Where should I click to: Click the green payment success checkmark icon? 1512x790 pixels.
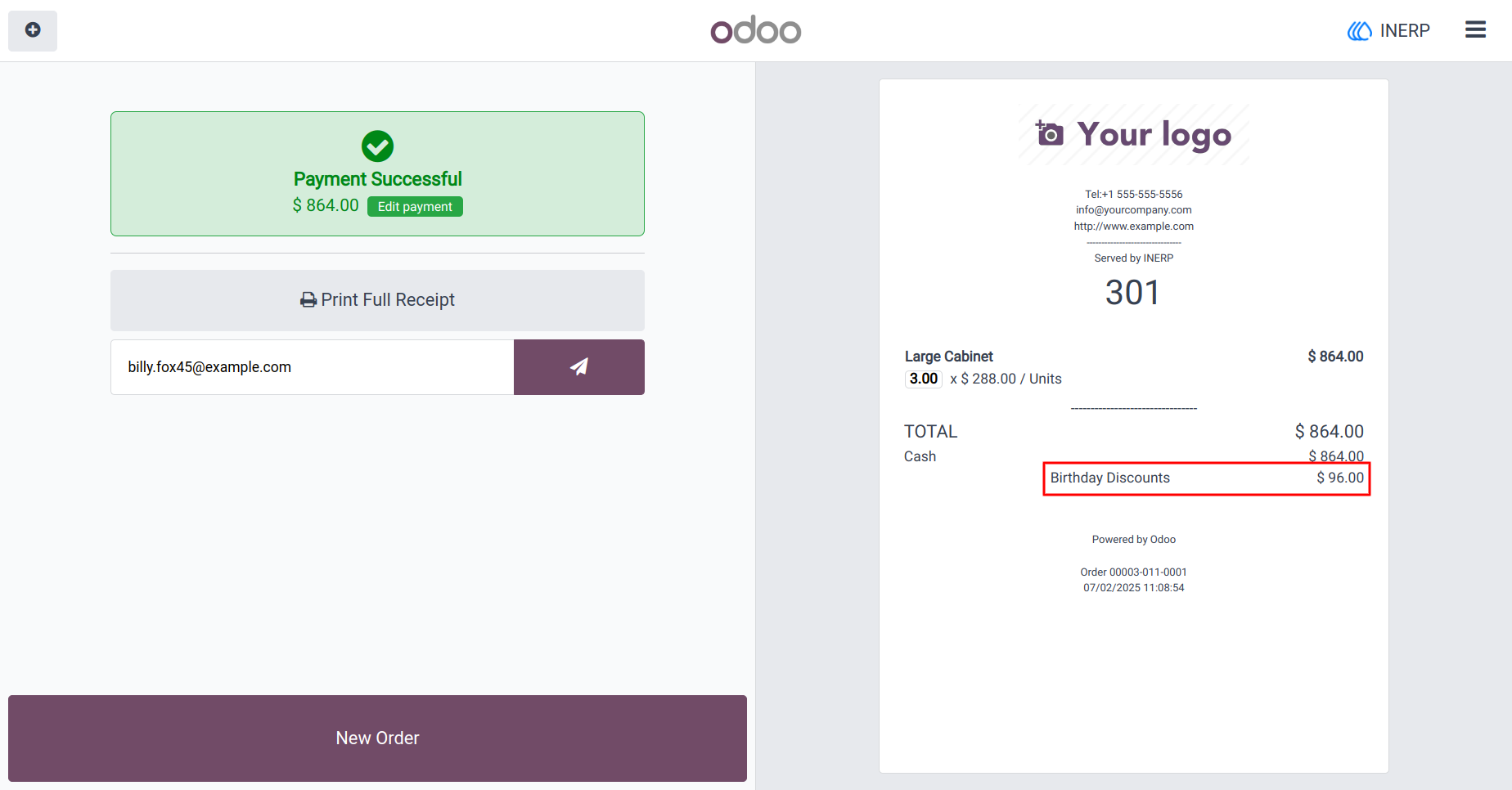pos(377,146)
